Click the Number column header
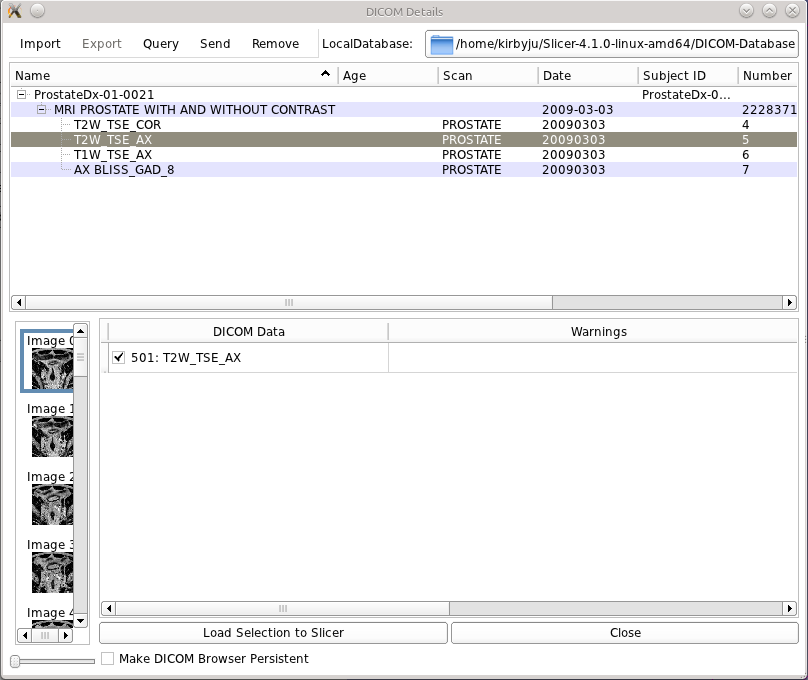Image resolution: width=808 pixels, height=680 pixels. pyautogui.click(x=767, y=76)
